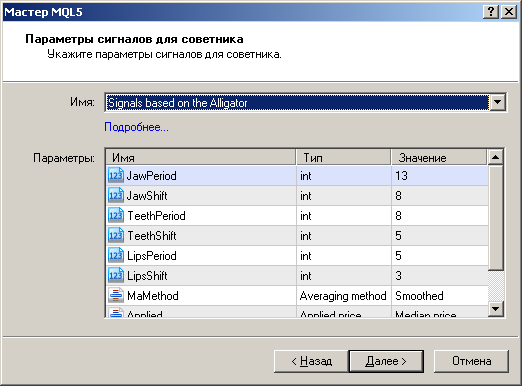Select the TeethShift parameter name
Screen dimensions: 522x386
tap(152, 236)
